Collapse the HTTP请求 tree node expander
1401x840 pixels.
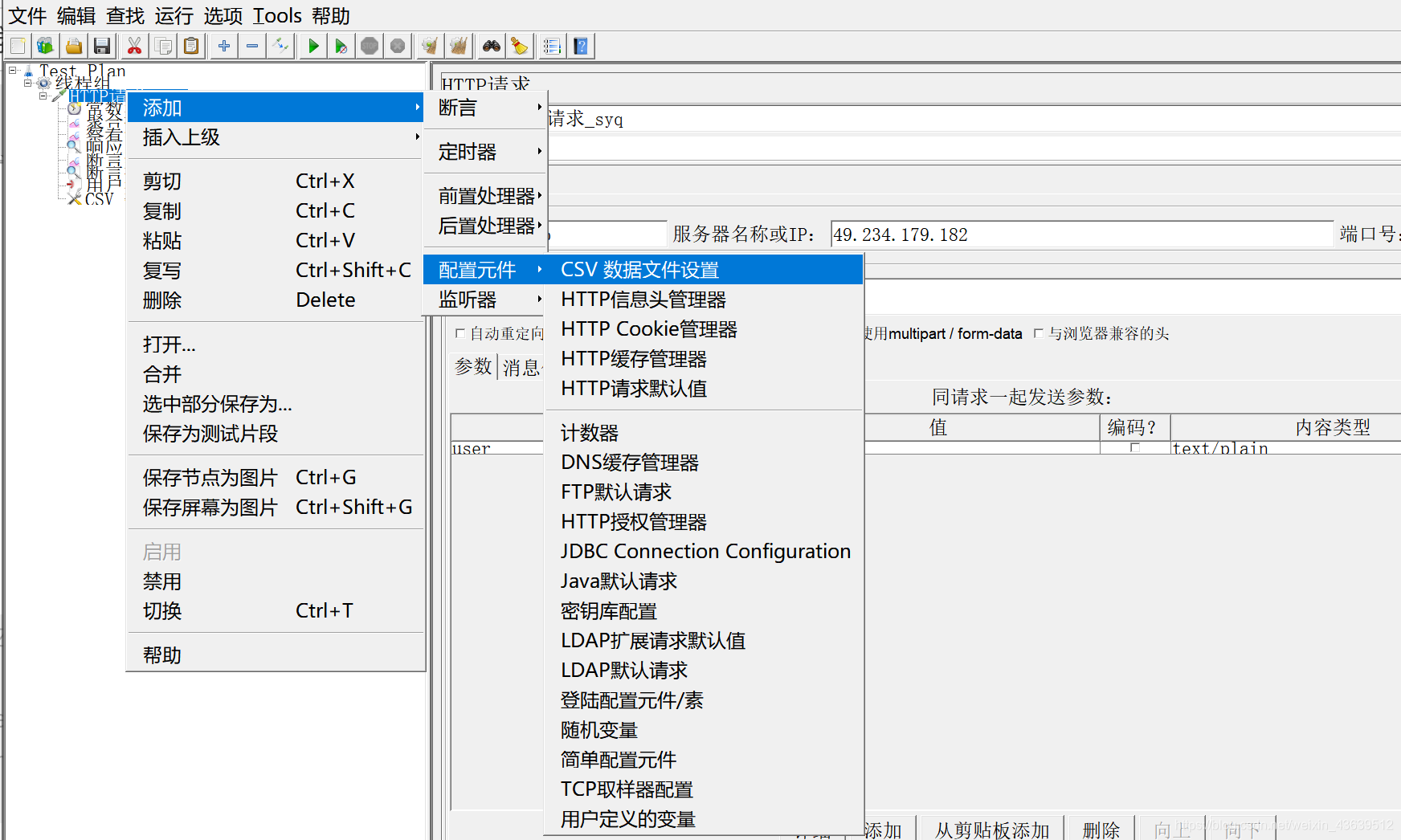(x=43, y=96)
